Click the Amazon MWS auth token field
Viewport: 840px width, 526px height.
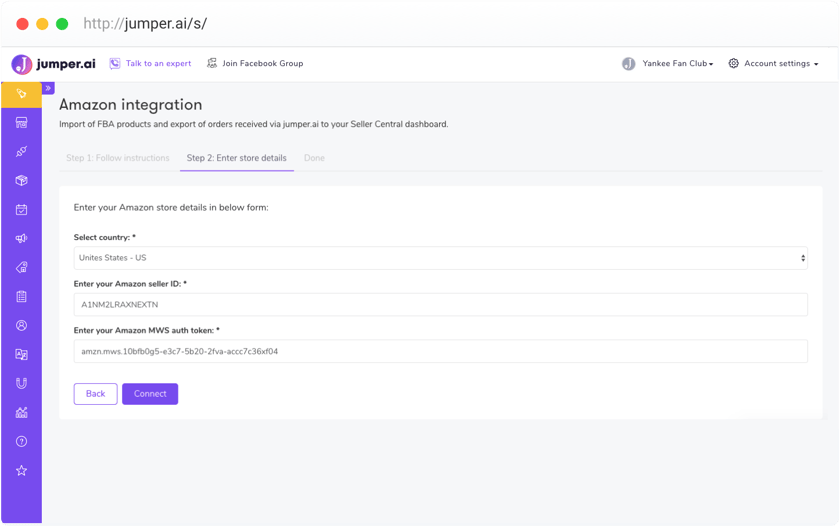point(440,351)
